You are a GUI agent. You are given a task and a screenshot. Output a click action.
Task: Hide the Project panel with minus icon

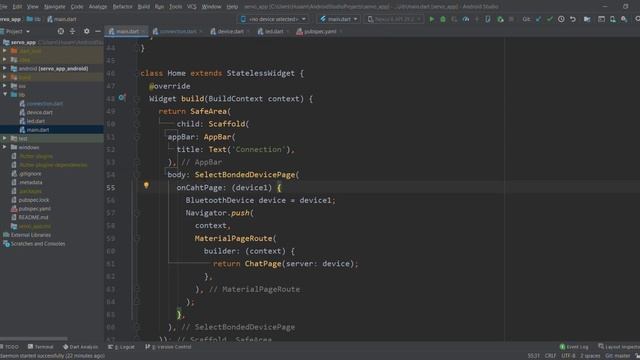tap(98, 31)
